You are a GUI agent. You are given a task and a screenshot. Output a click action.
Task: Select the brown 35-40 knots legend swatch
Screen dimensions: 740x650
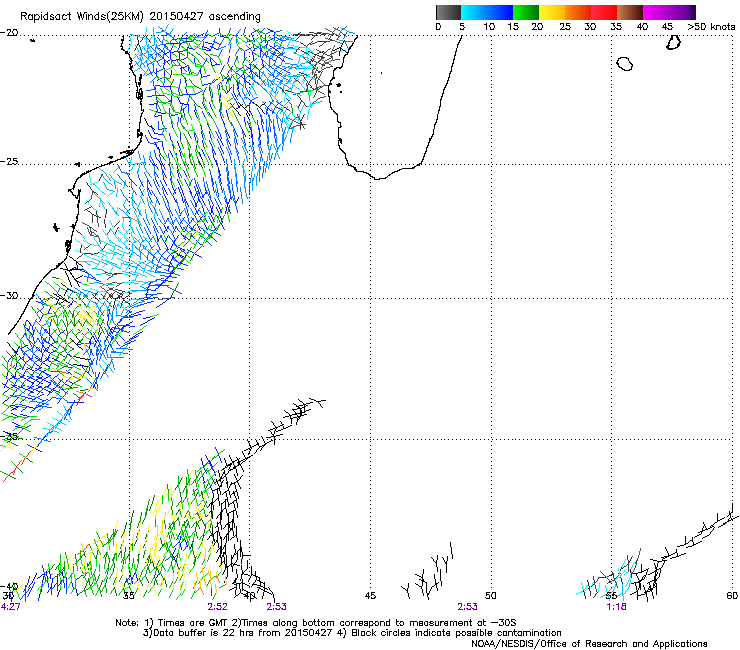click(x=630, y=12)
